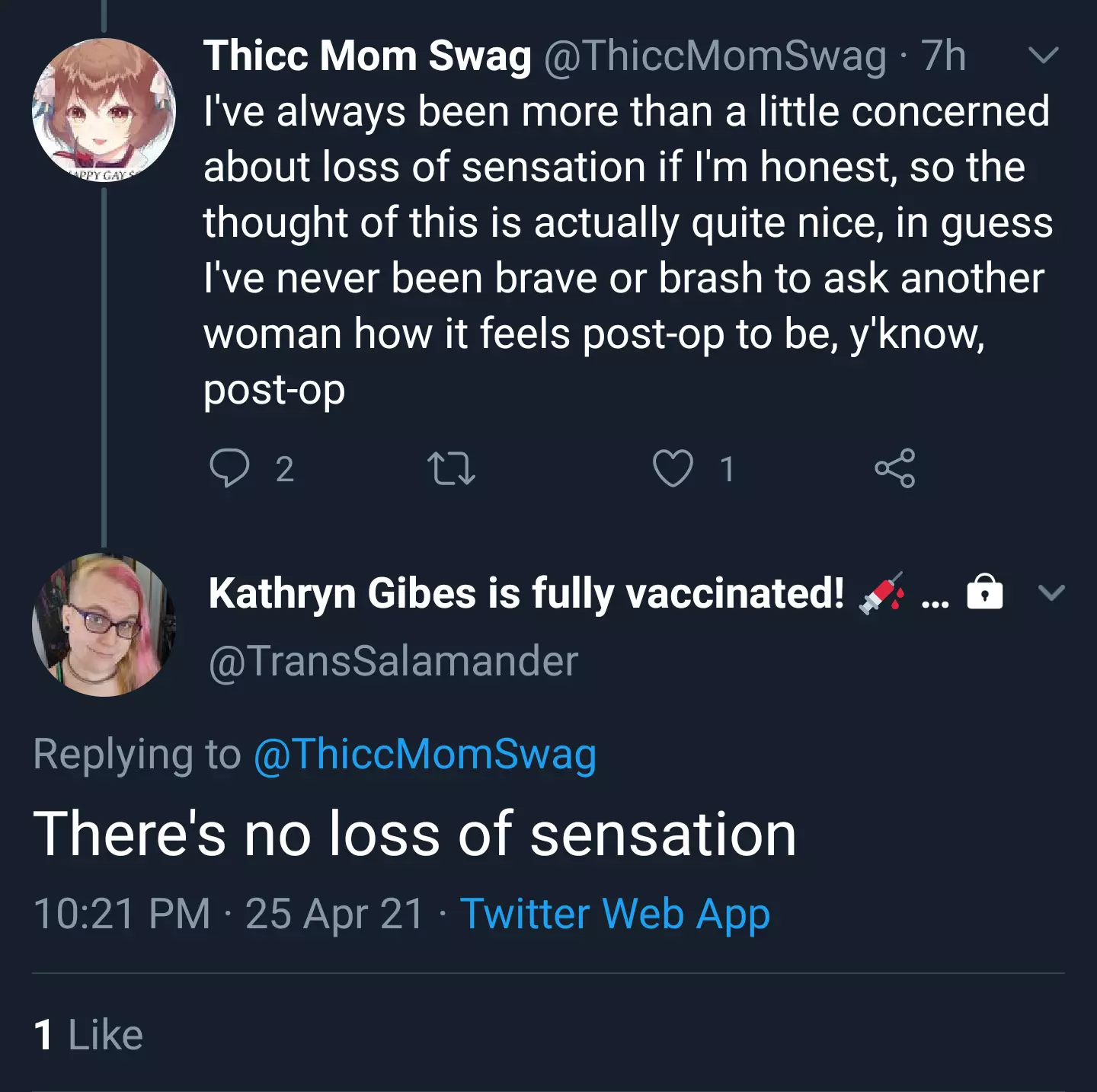The image size is (1097, 1092).
Task: Open the Thicc Mom Swag display name
Action: (x=367, y=56)
